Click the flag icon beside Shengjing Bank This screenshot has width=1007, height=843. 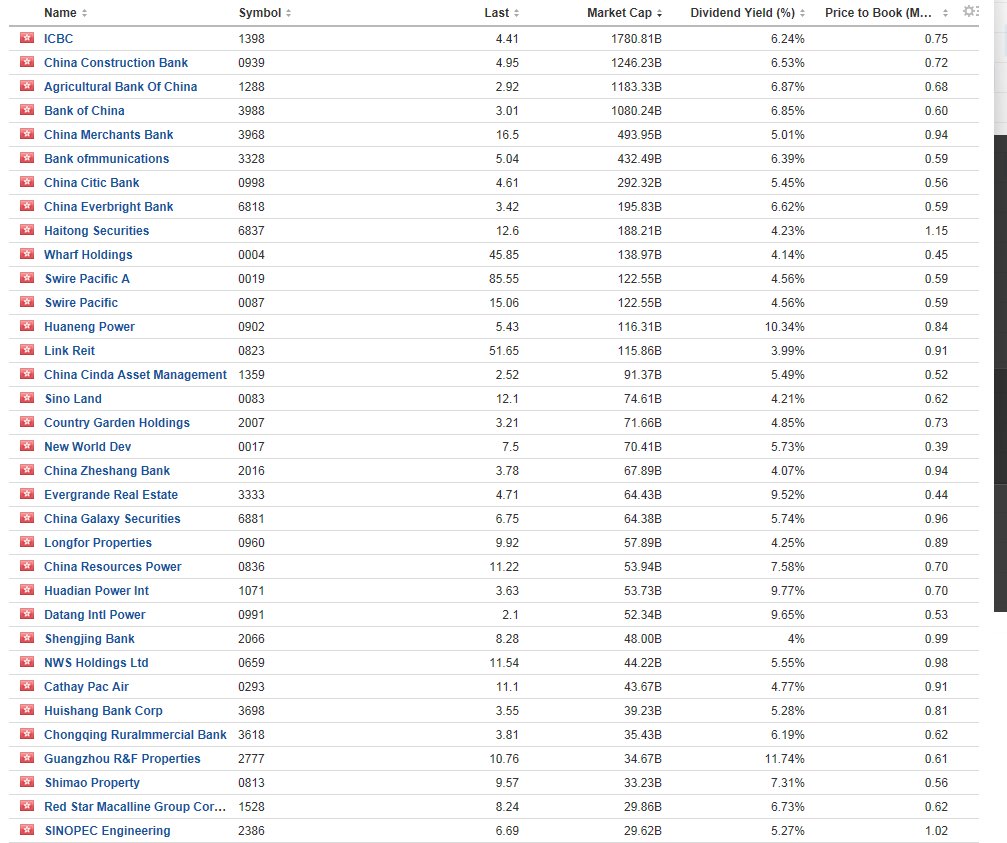(27, 638)
